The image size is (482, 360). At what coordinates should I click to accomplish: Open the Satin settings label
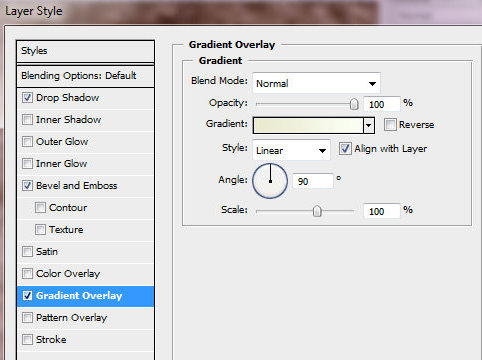[x=47, y=252]
